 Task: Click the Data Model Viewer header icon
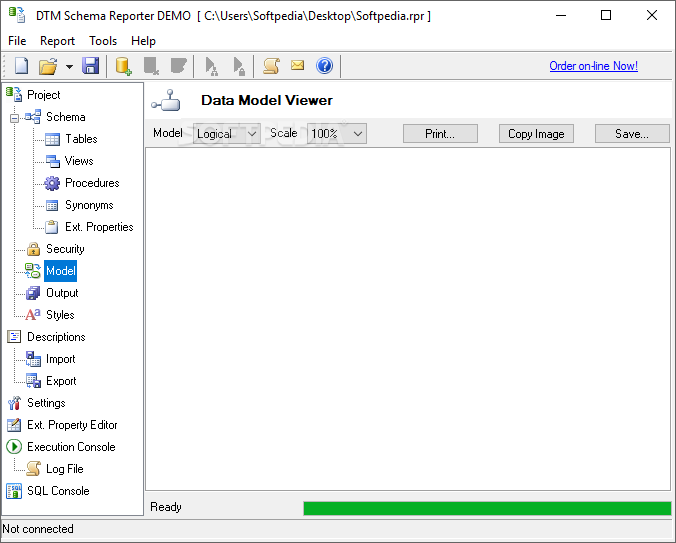[x=166, y=100]
